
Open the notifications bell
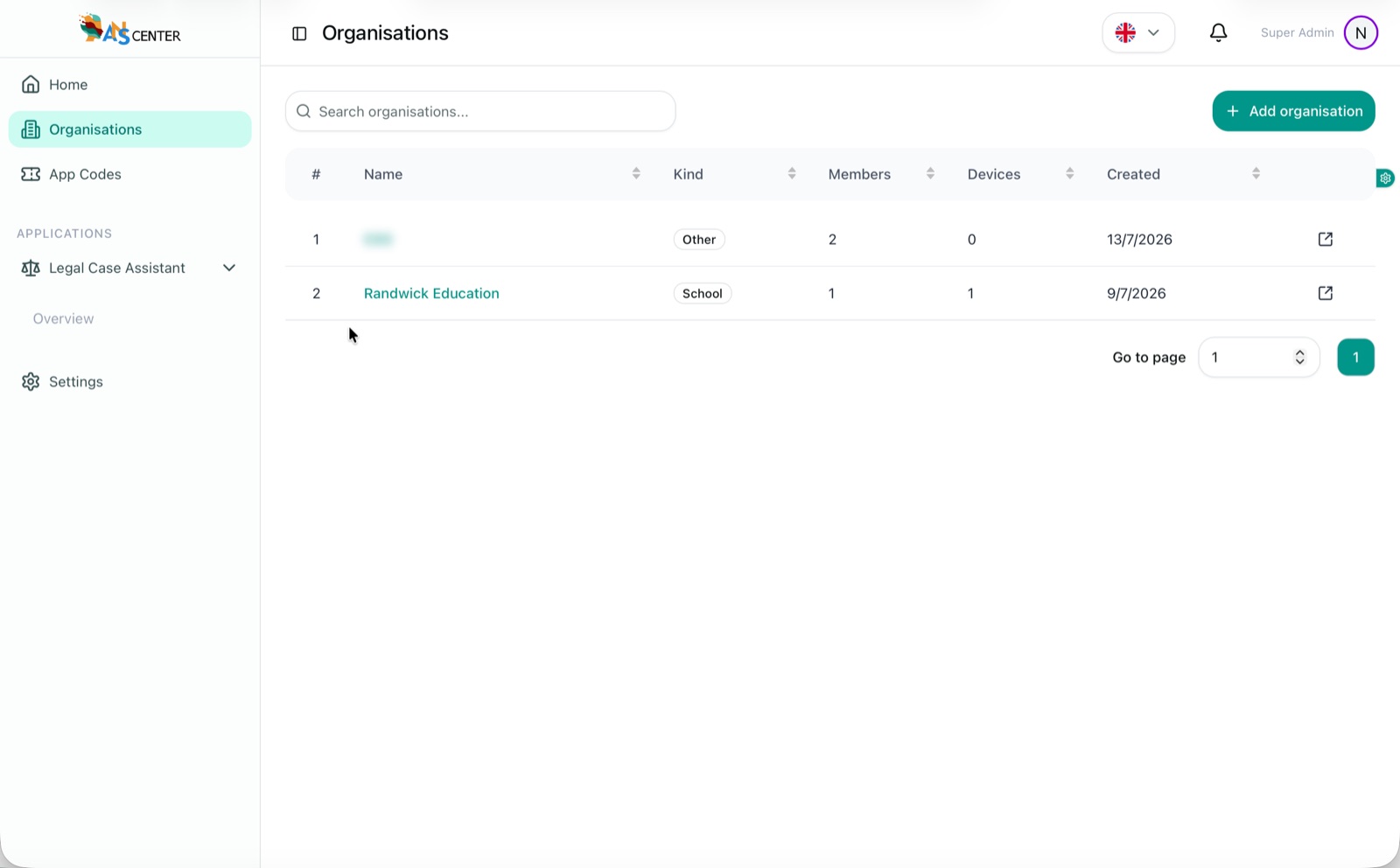click(1218, 32)
